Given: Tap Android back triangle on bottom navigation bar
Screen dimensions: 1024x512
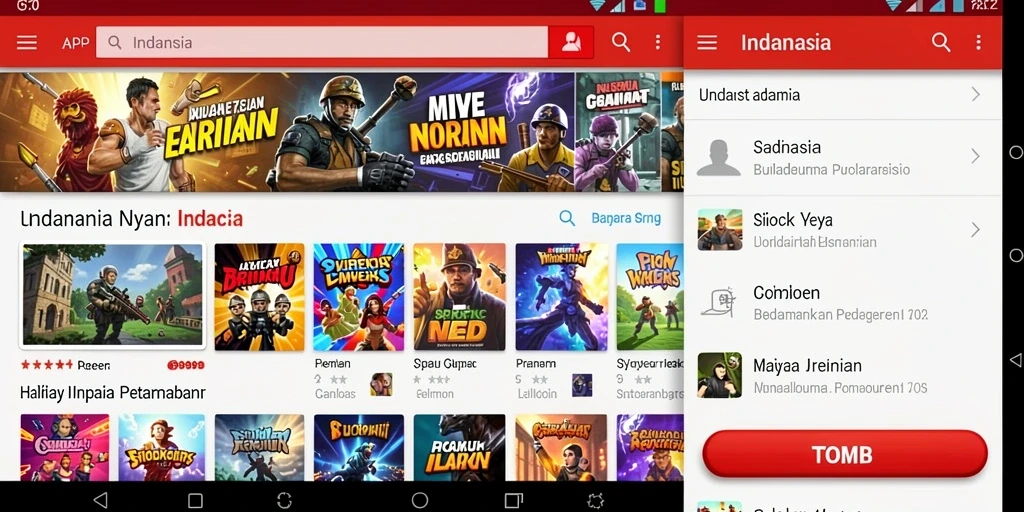Looking at the screenshot, I should [100, 500].
